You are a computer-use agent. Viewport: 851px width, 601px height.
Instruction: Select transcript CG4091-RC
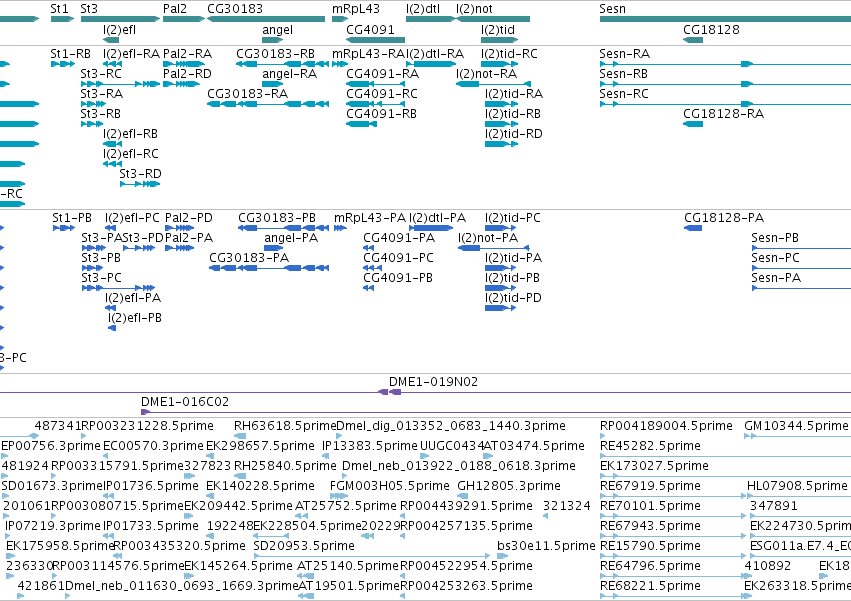coord(382,94)
